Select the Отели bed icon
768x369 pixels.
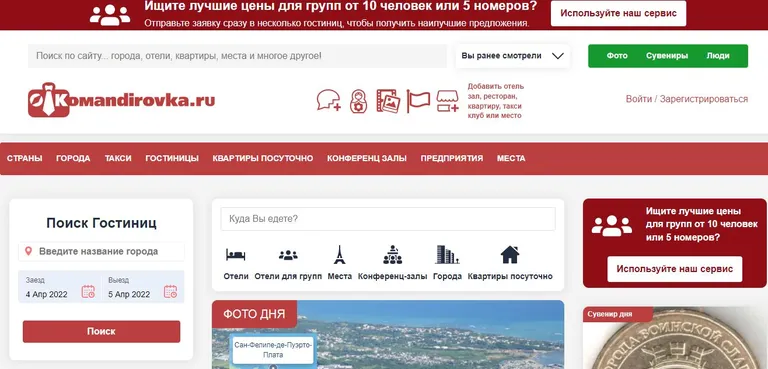(236, 255)
